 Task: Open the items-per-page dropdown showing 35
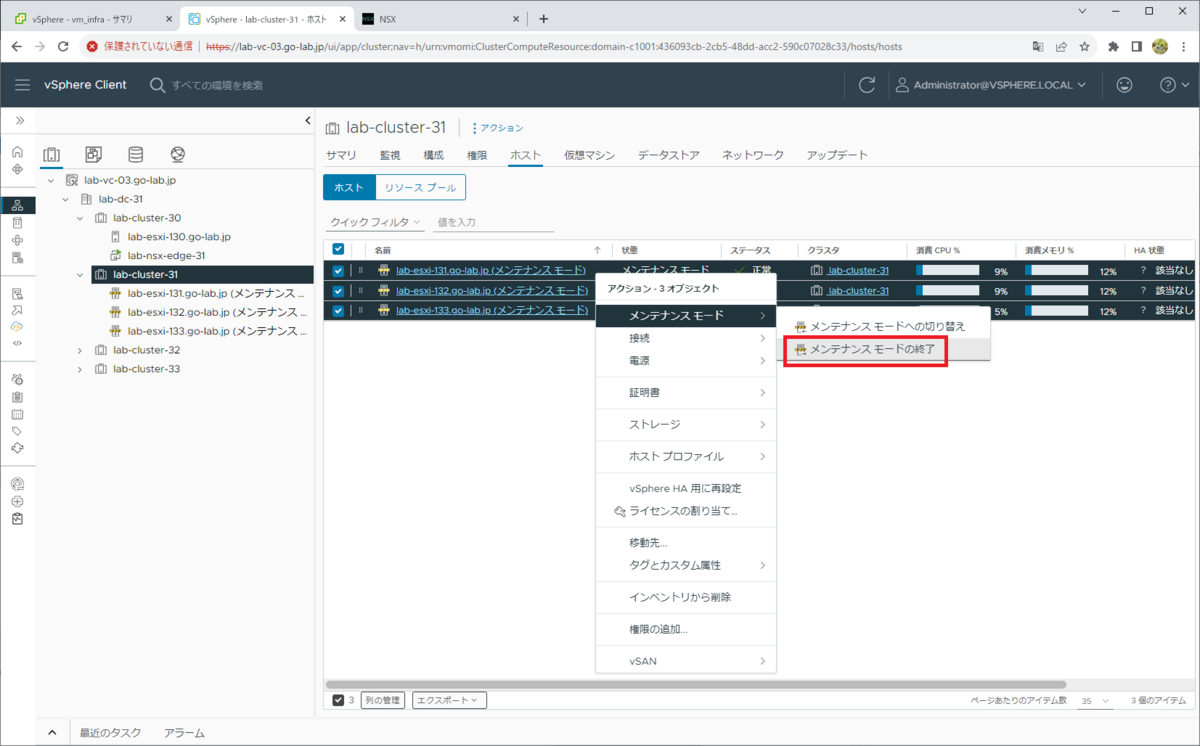tap(1095, 701)
